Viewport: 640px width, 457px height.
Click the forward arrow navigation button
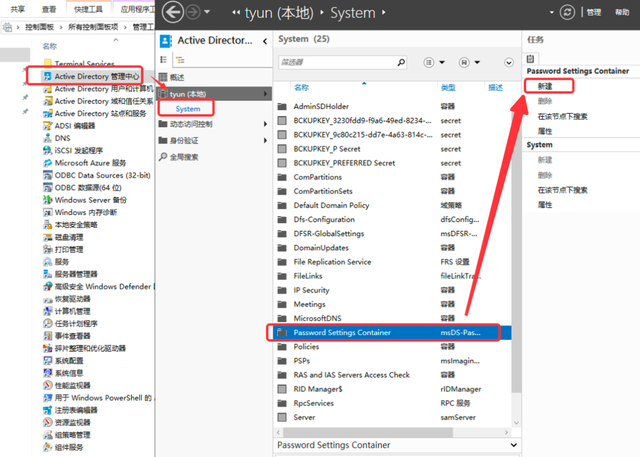[193, 13]
